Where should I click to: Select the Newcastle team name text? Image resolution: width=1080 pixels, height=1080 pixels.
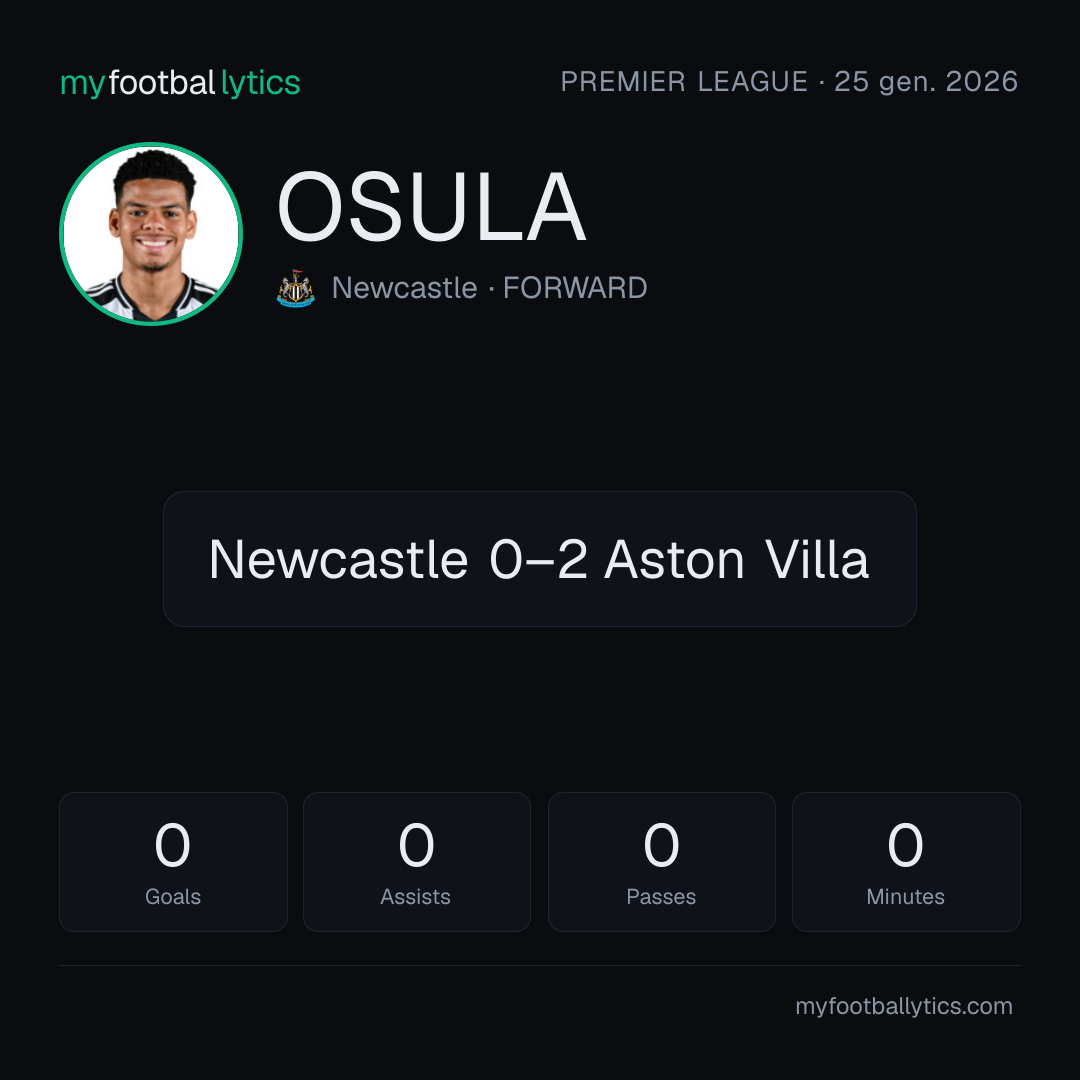[404, 288]
